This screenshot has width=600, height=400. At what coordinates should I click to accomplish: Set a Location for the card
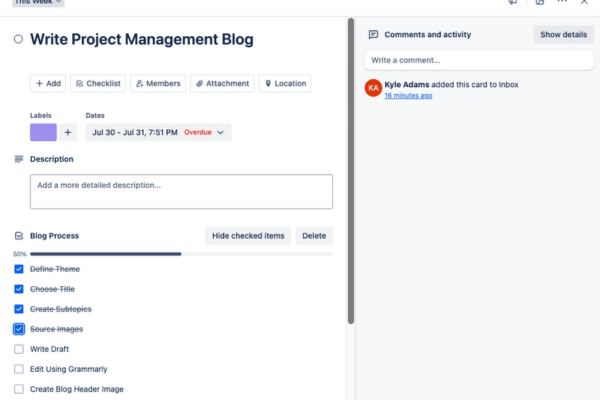(x=284, y=84)
